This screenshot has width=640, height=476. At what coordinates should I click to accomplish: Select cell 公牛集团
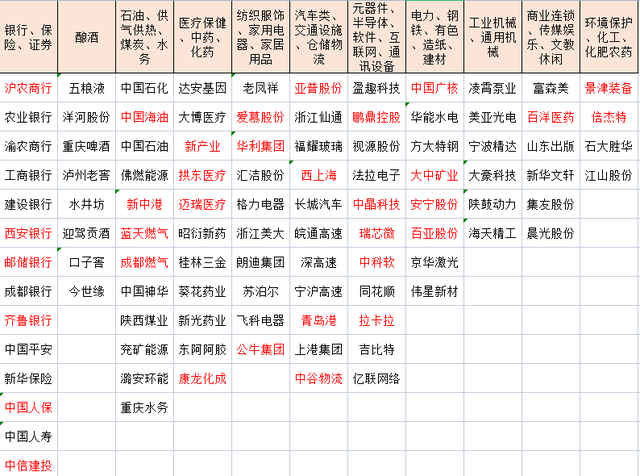[260, 349]
